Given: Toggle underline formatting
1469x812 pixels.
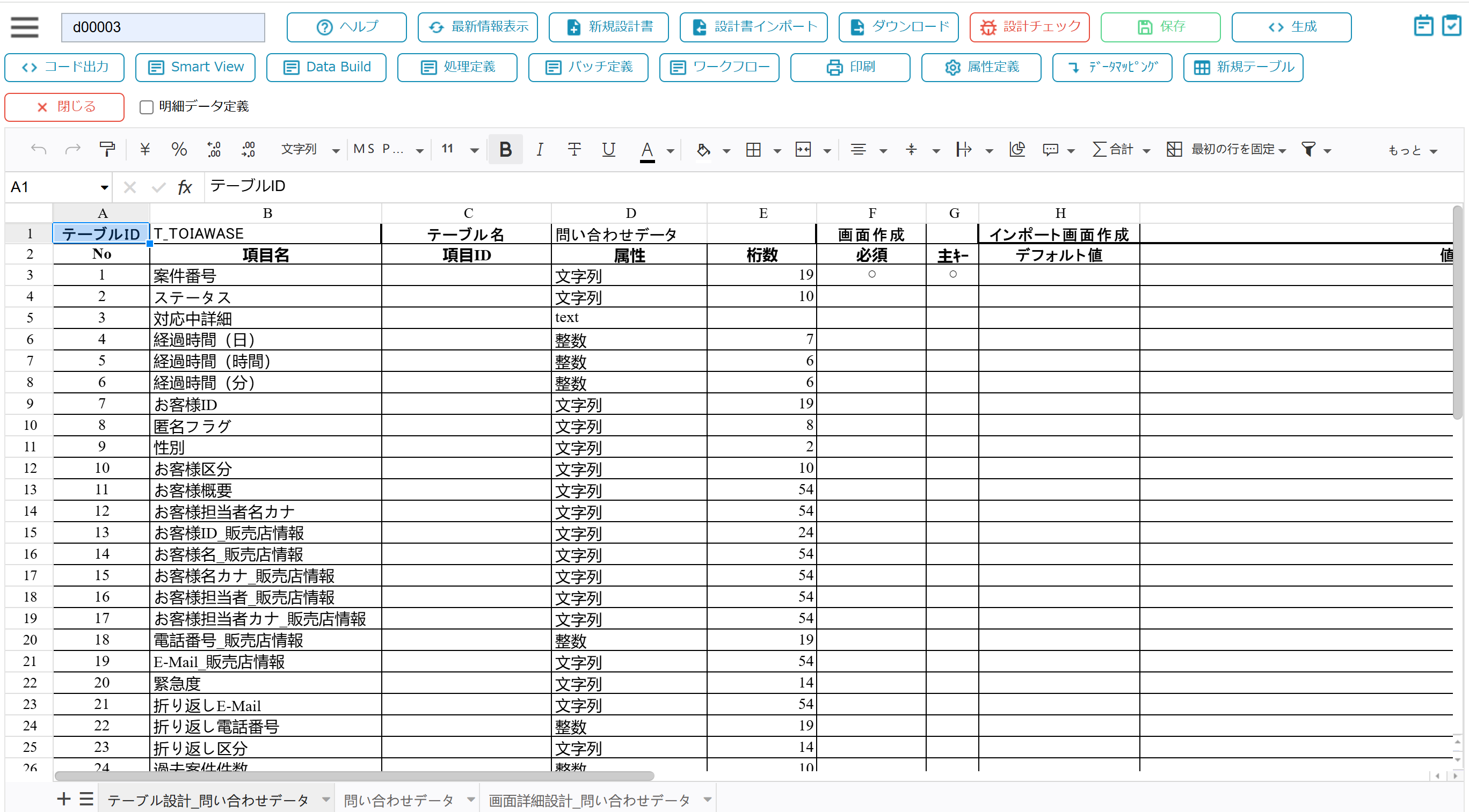Looking at the screenshot, I should (x=608, y=149).
